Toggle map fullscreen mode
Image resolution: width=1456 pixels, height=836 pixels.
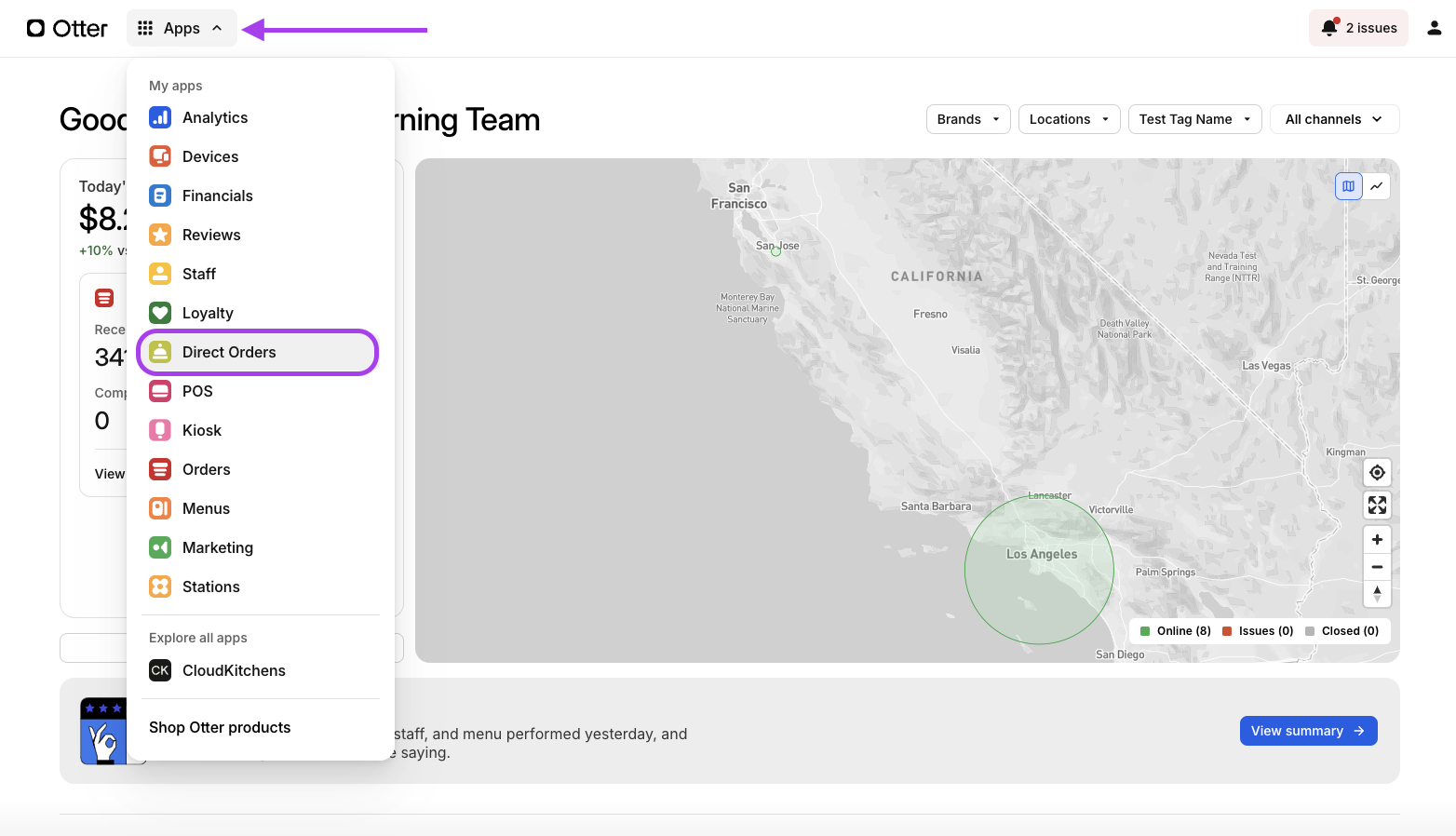1377,506
